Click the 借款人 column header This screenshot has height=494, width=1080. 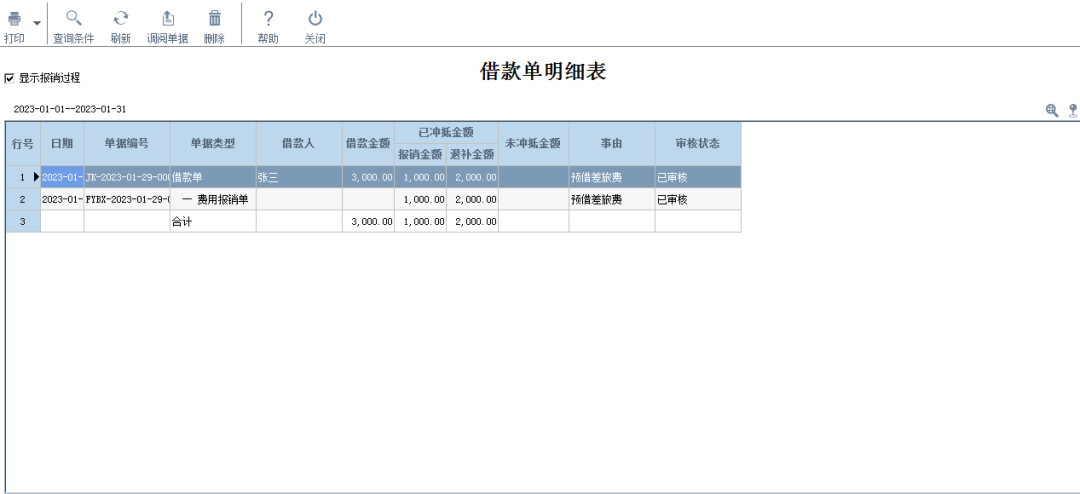pyautogui.click(x=298, y=143)
